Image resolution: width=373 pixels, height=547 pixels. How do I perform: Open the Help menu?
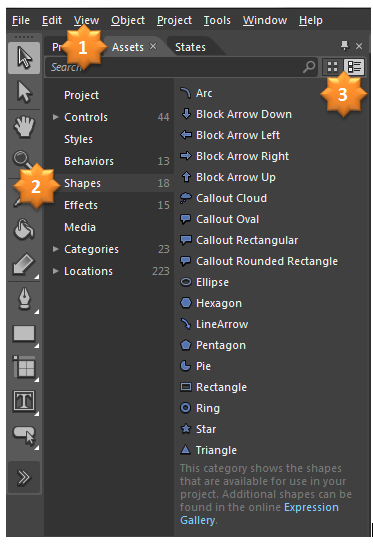coord(311,20)
